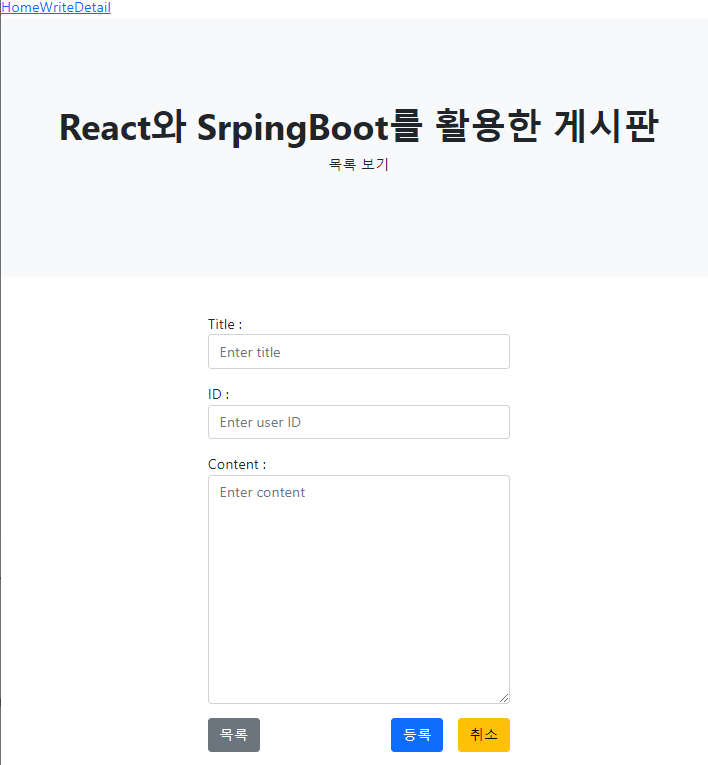This screenshot has width=708, height=765.
Task: Go to the Write link
Action: pyautogui.click(x=57, y=7)
